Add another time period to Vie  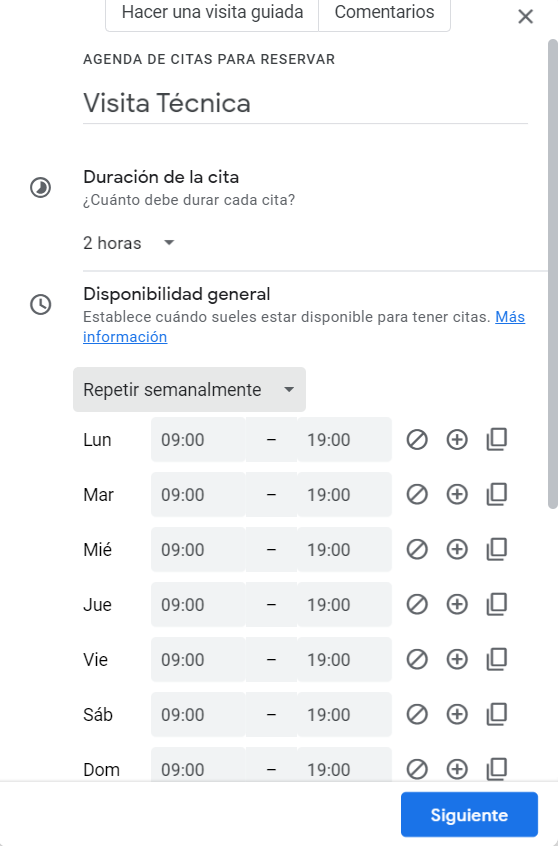(457, 659)
